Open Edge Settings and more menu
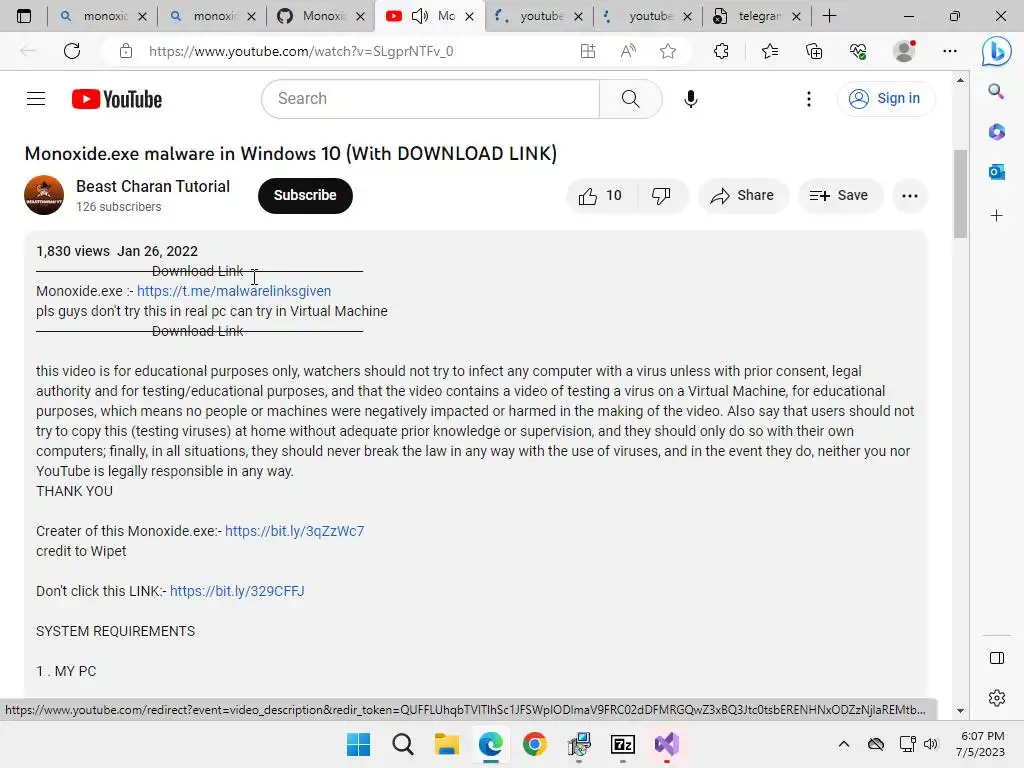This screenshot has width=1024, height=768. 950,51
